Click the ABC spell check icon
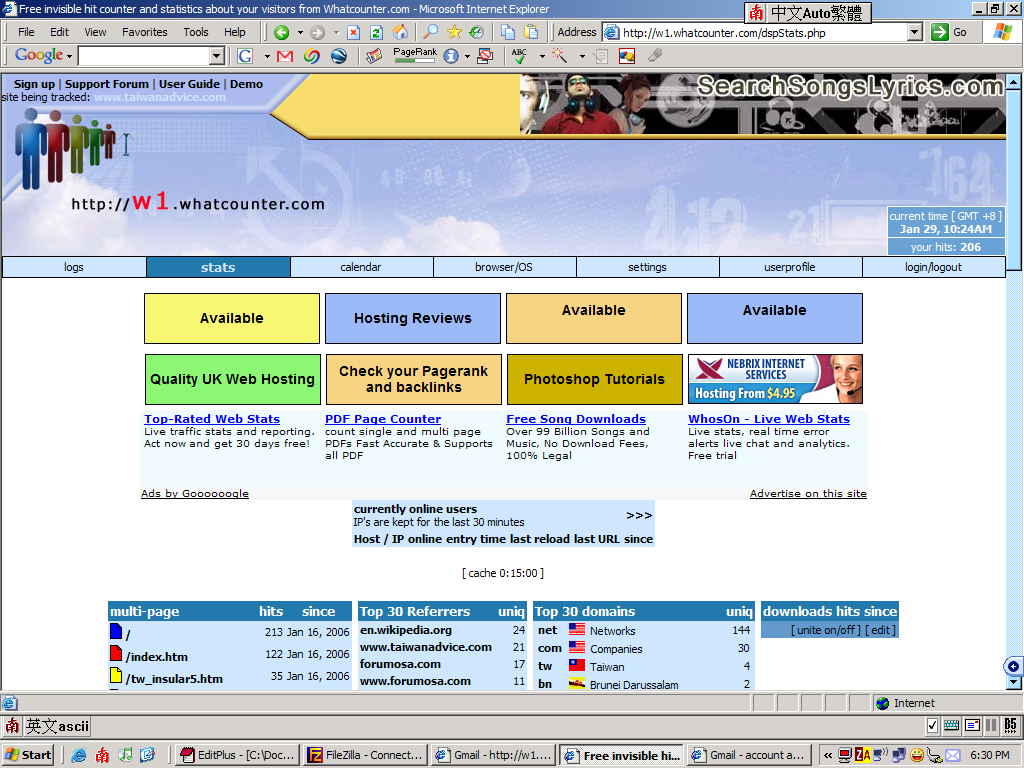1024x768 pixels. (519, 56)
